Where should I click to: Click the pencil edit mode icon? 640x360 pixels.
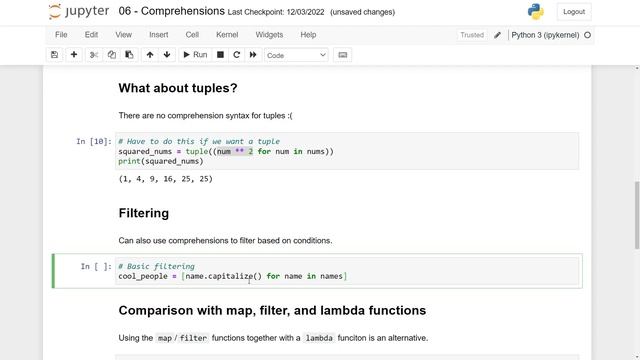497,35
